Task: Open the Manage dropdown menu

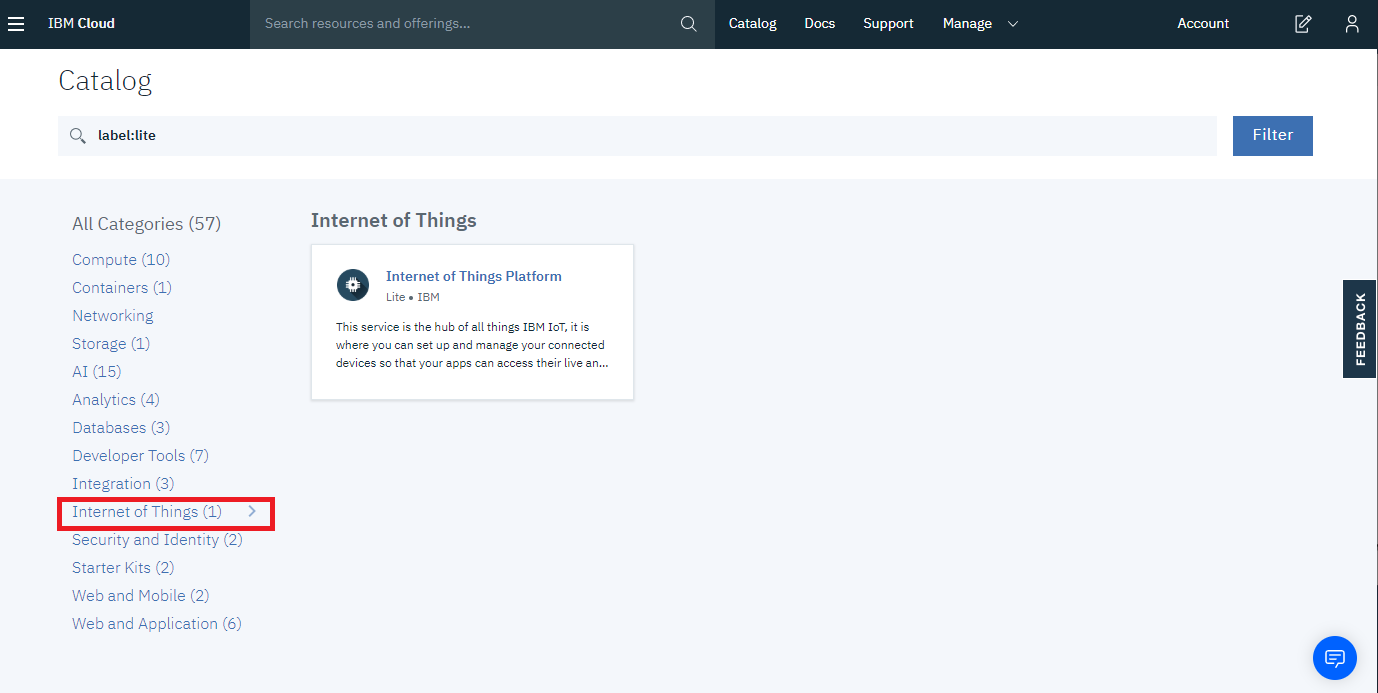Action: 966,23
